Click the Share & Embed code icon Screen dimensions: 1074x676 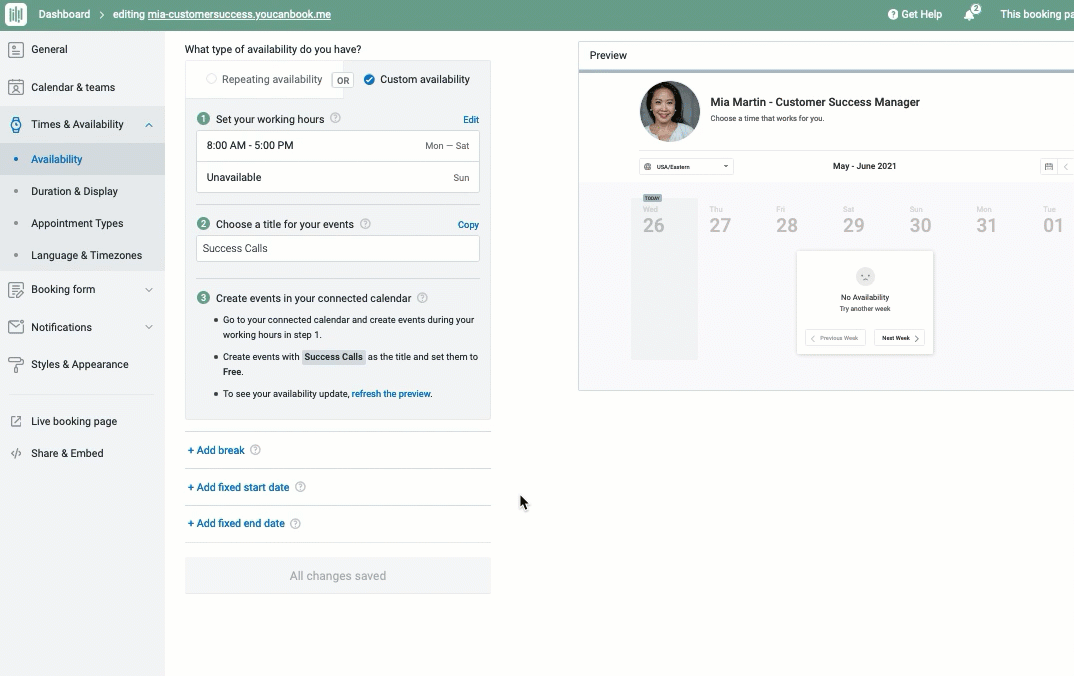coord(16,453)
